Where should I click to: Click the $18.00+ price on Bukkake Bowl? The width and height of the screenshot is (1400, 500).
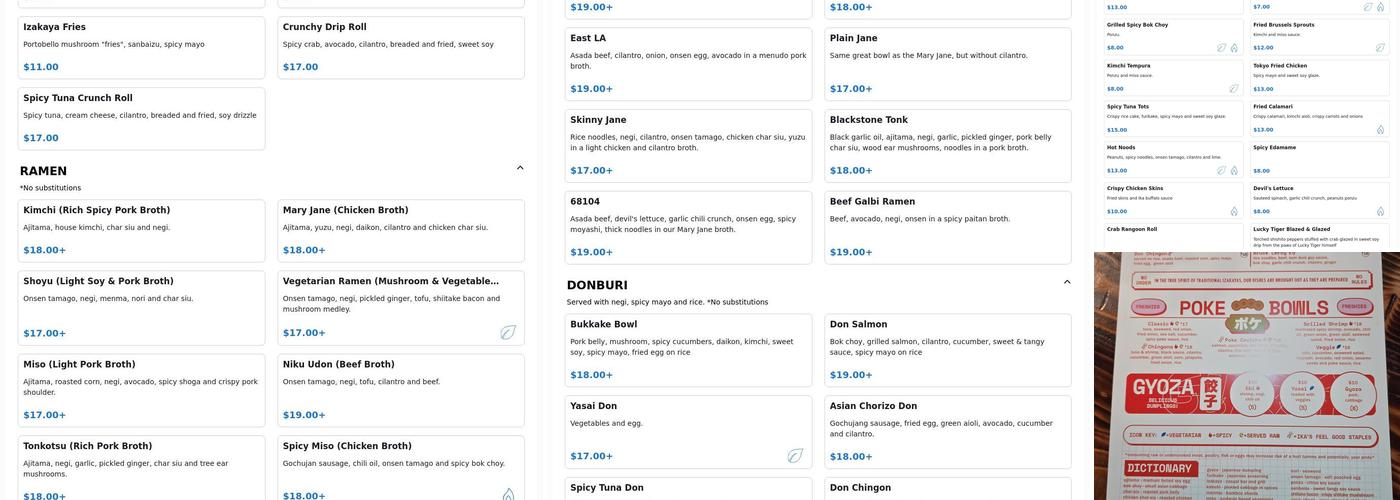tap(591, 375)
